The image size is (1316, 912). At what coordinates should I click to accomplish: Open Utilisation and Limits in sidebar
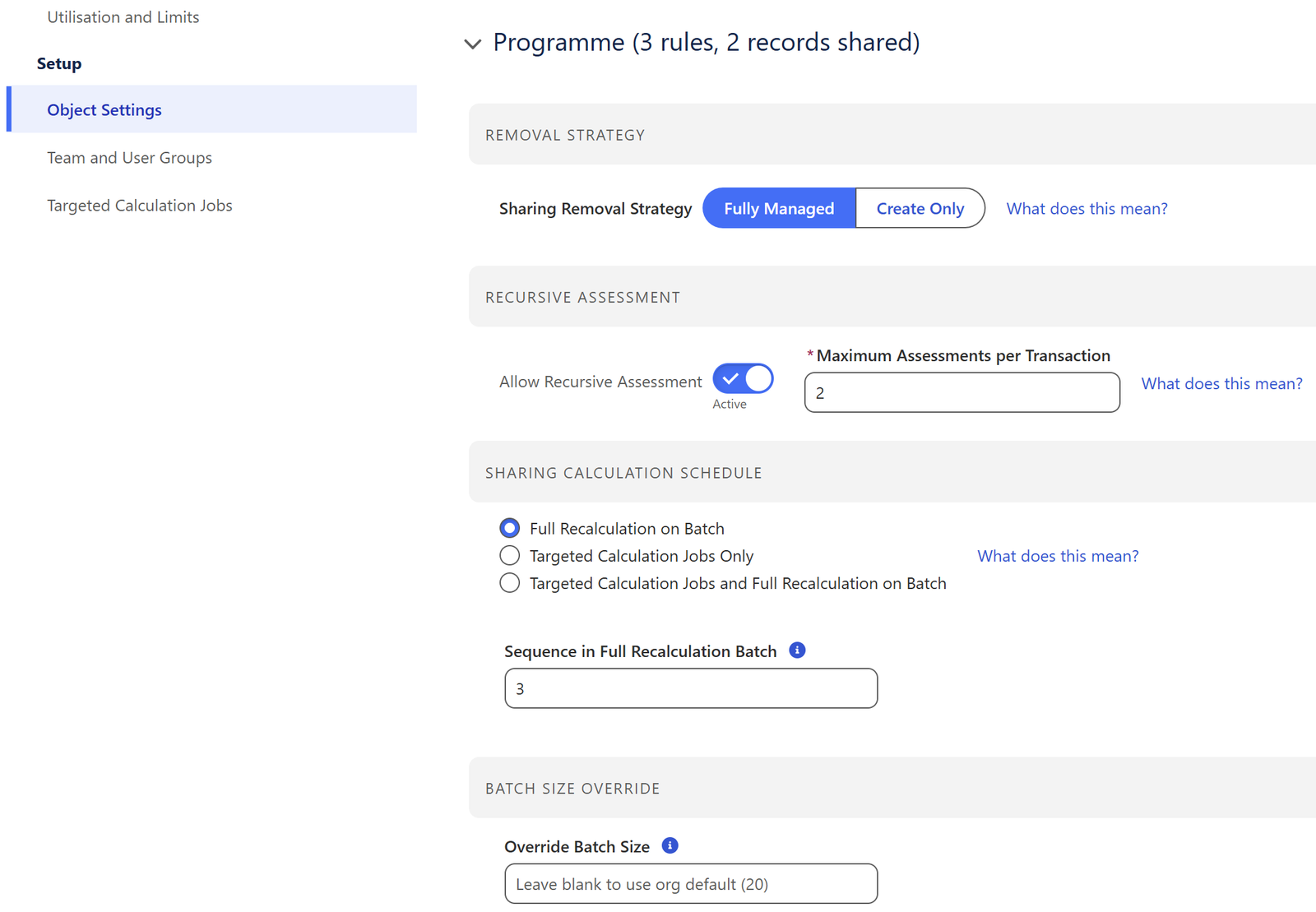(x=123, y=17)
